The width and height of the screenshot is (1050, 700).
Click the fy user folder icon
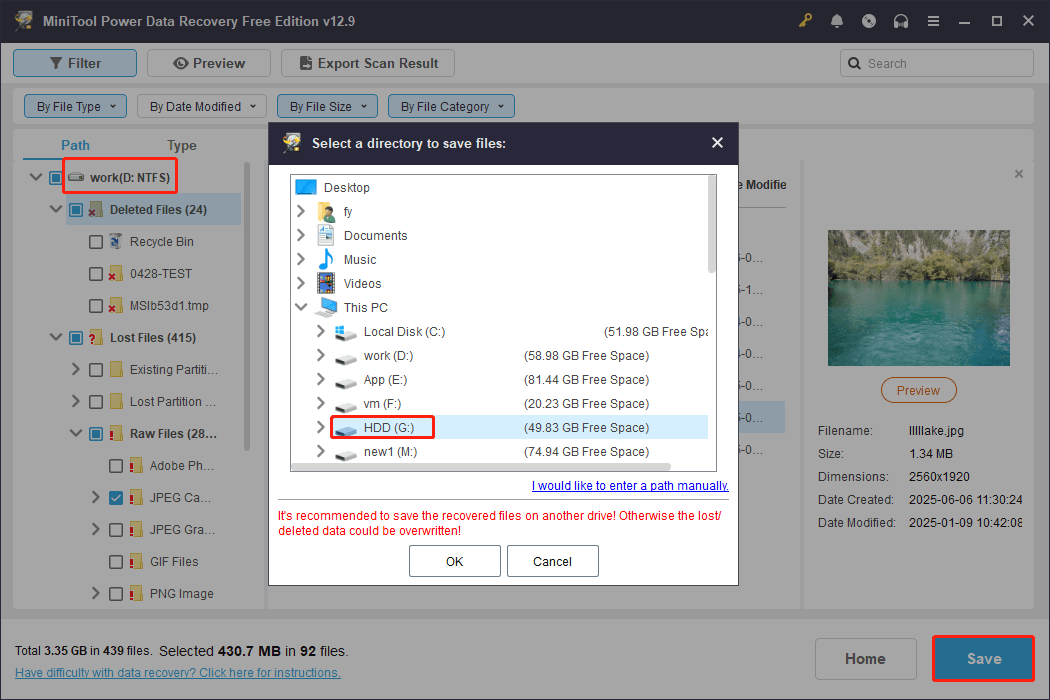point(327,212)
